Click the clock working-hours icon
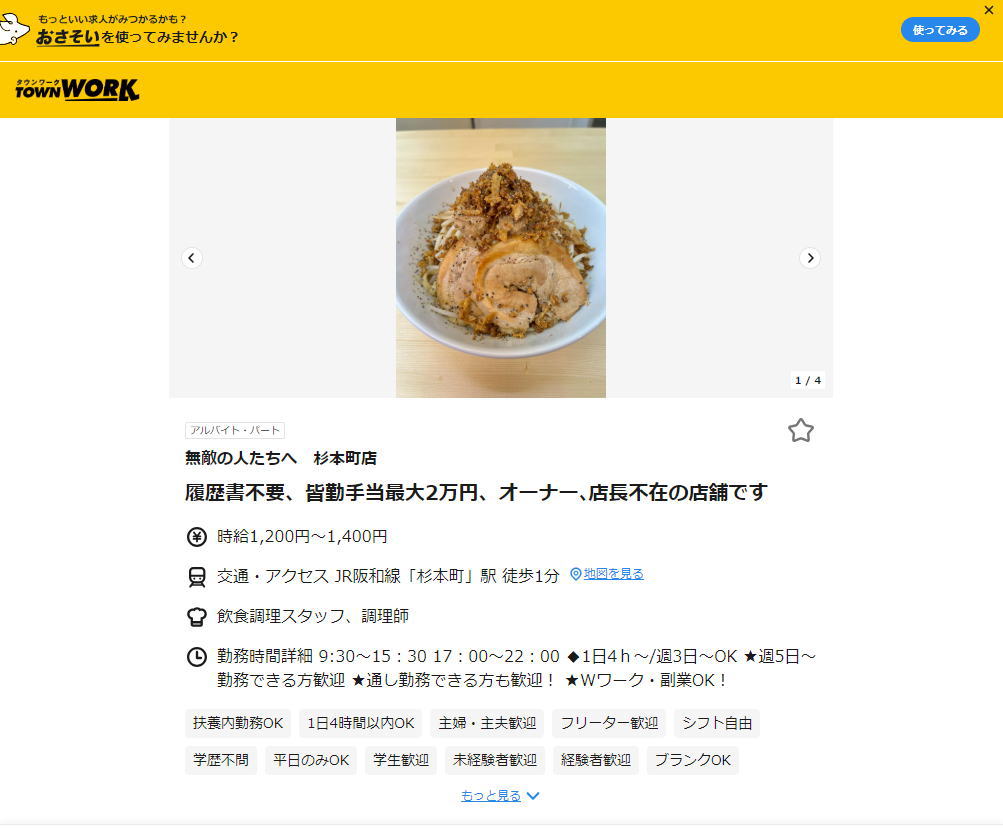 (x=196, y=657)
